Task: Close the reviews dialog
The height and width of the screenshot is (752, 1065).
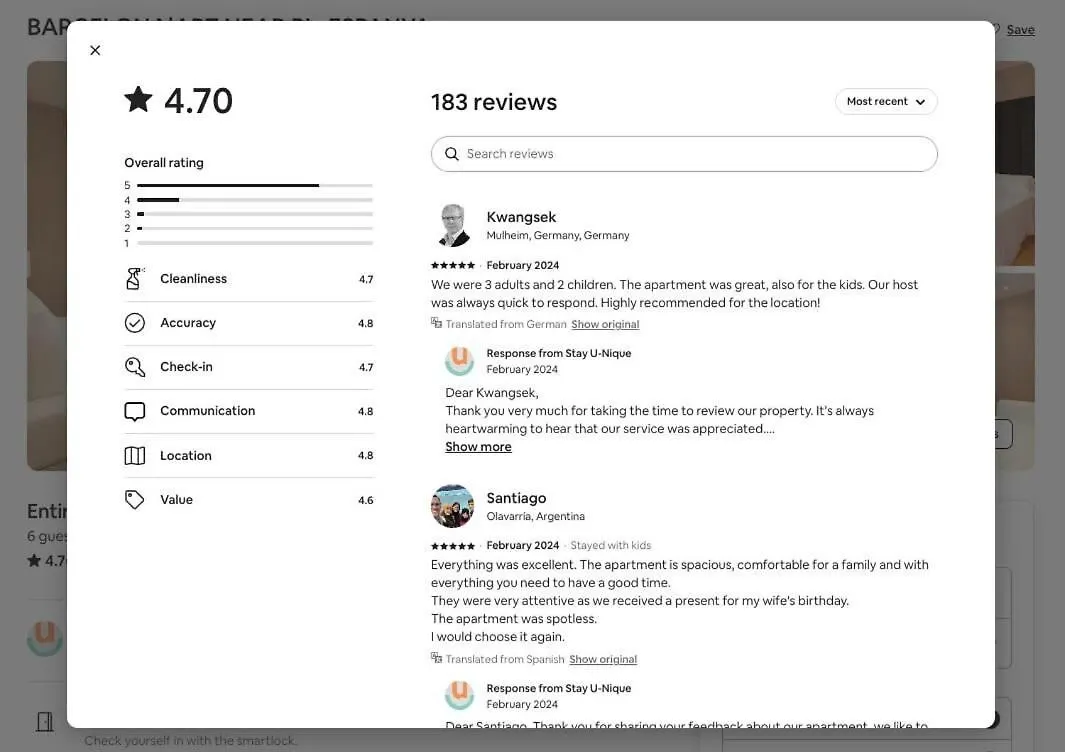Action: click(x=95, y=50)
